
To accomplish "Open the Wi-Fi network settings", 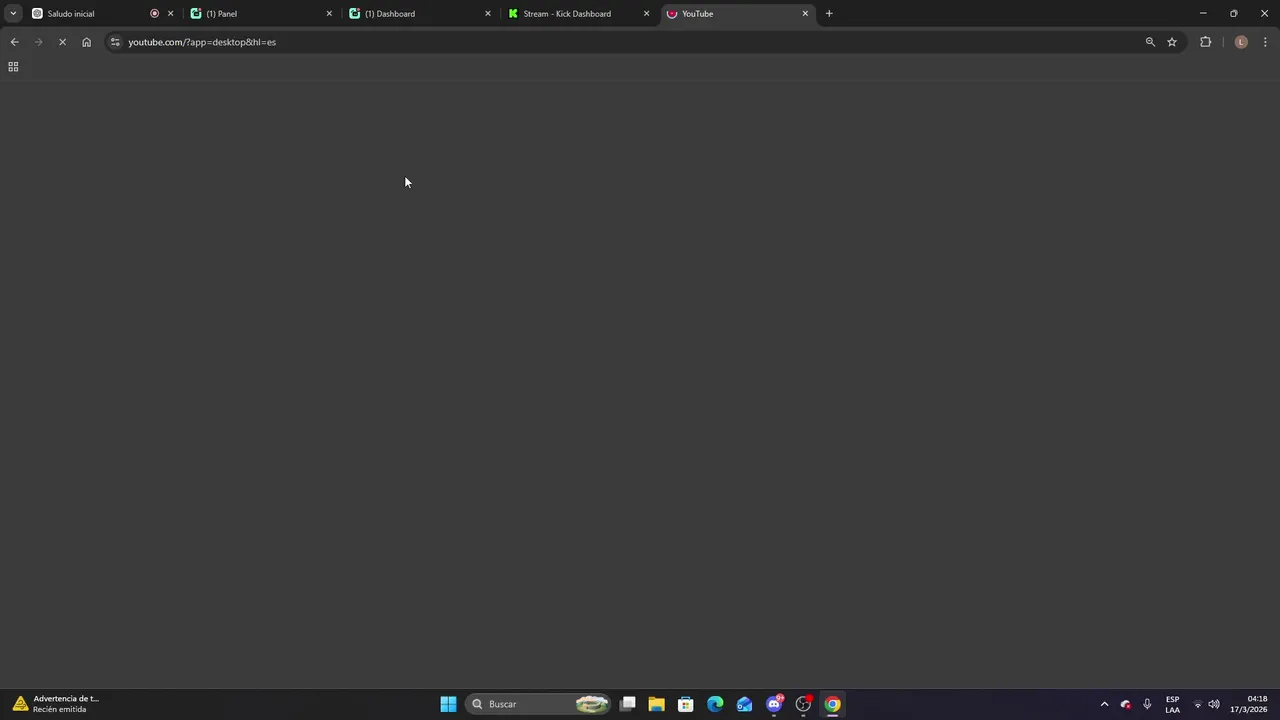I will pyautogui.click(x=1198, y=704).
